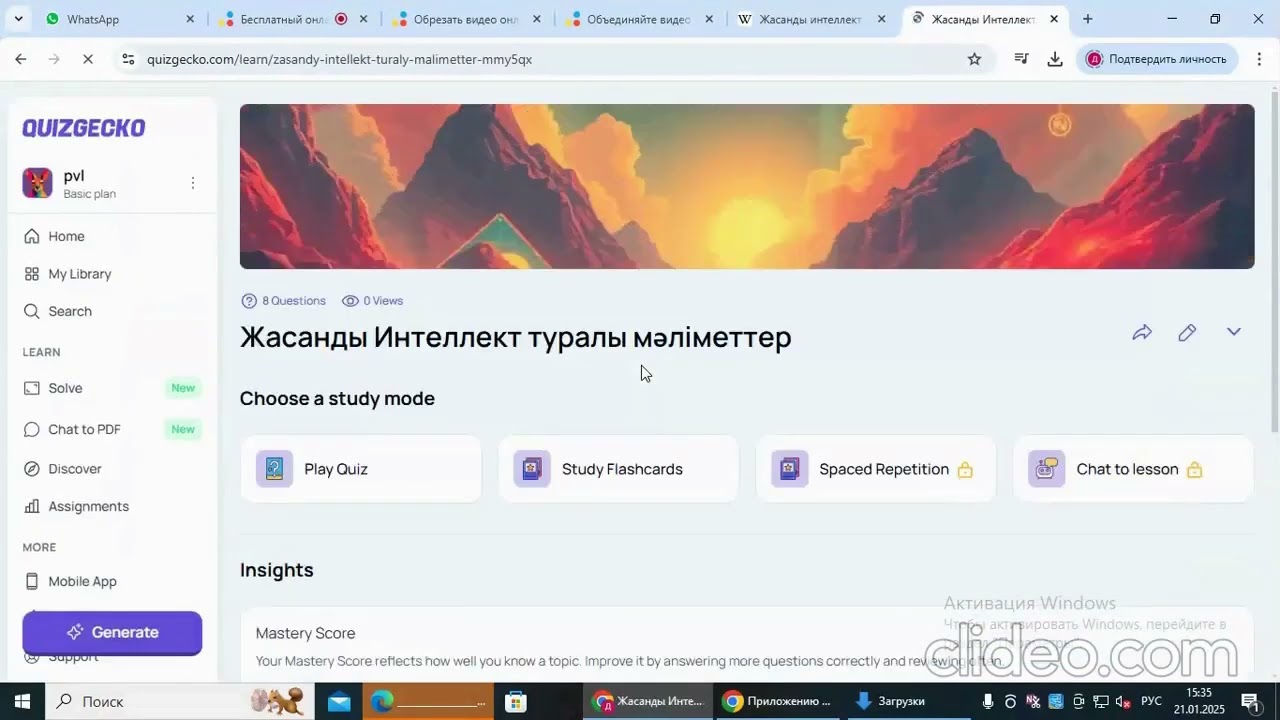
Task: Open Windows Start menu
Action: (x=21, y=701)
